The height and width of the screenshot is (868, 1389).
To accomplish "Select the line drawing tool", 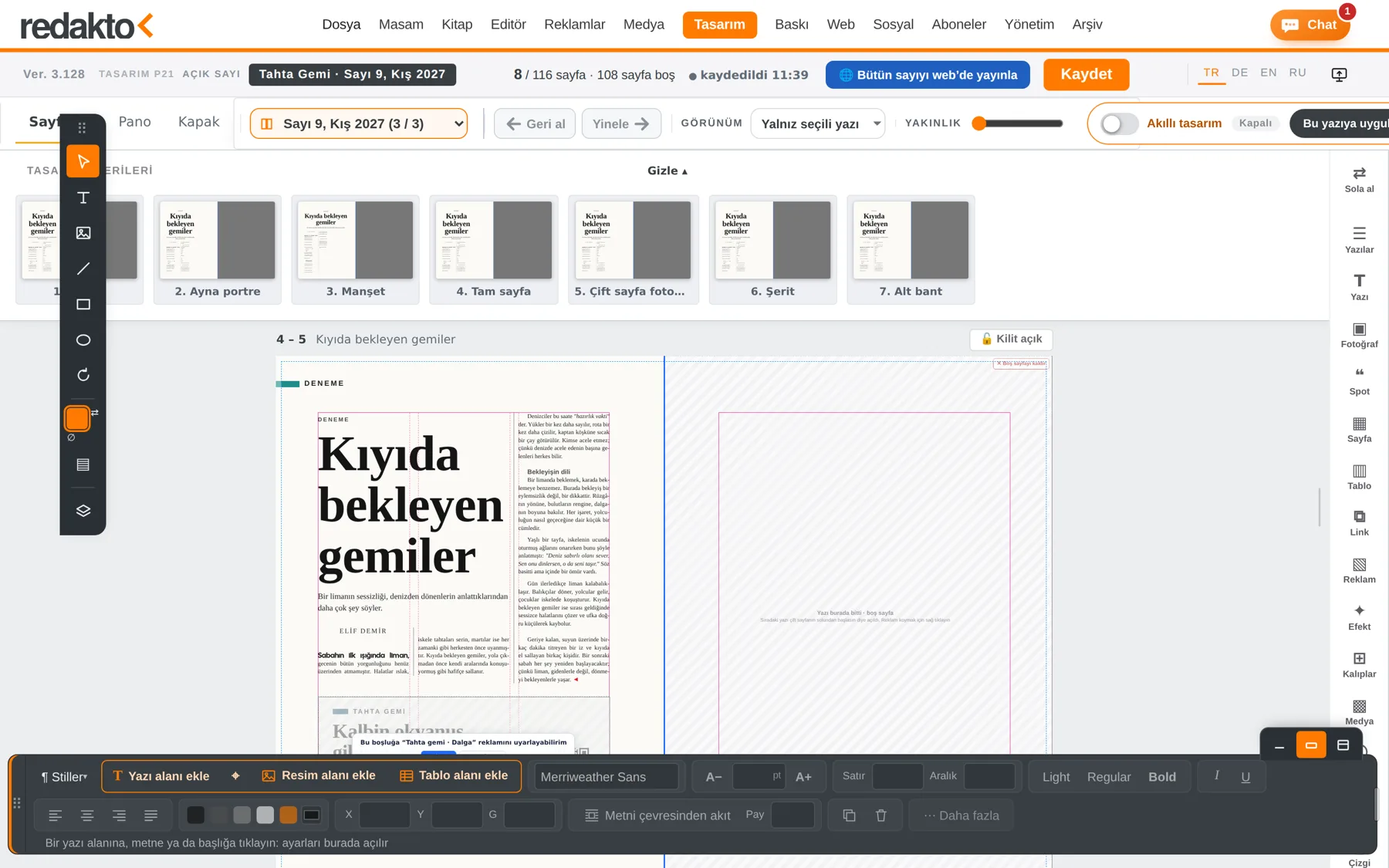I will pyautogui.click(x=83, y=269).
